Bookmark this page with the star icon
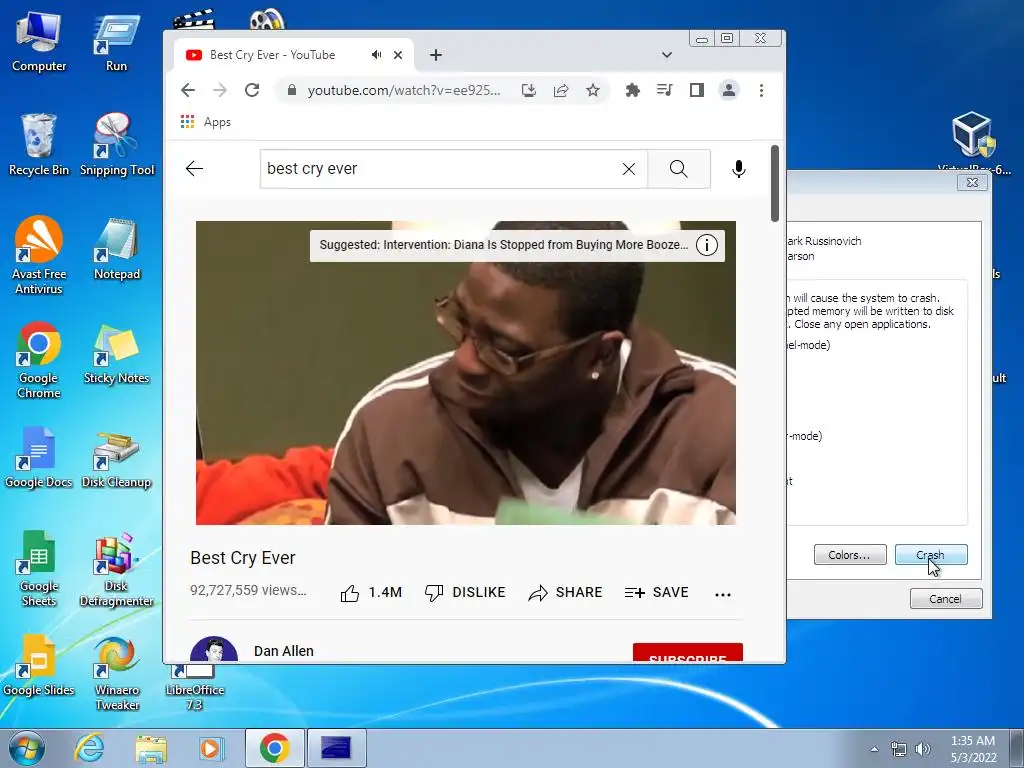This screenshot has width=1024, height=768. click(593, 90)
